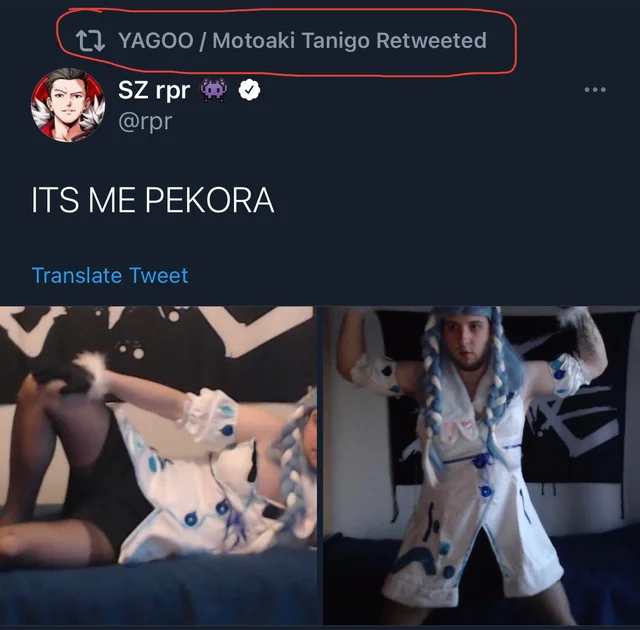
Task: Click the ITS ME PEKORA tweet text
Action: (x=153, y=200)
